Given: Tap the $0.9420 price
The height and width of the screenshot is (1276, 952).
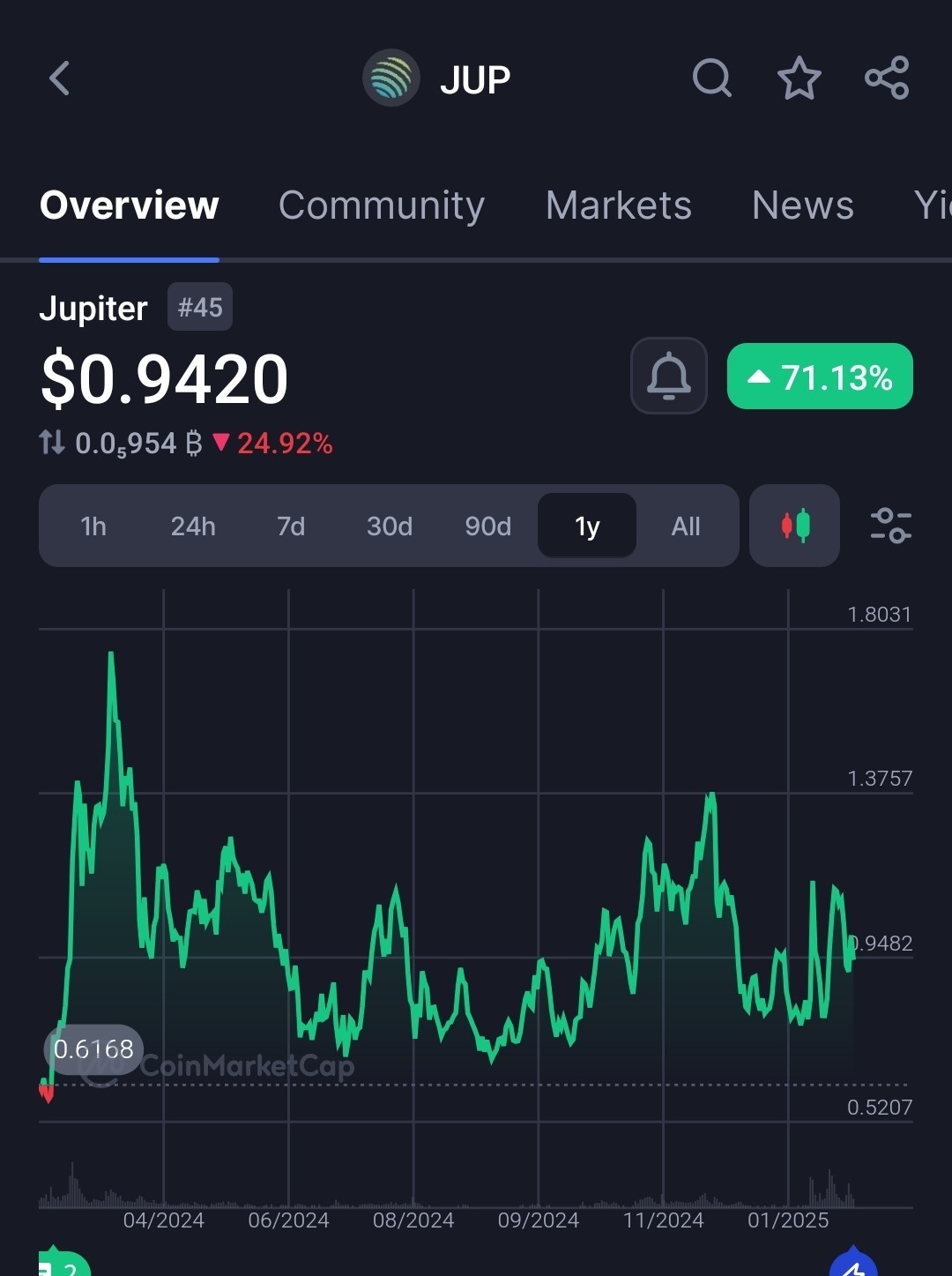Looking at the screenshot, I should coord(165,379).
